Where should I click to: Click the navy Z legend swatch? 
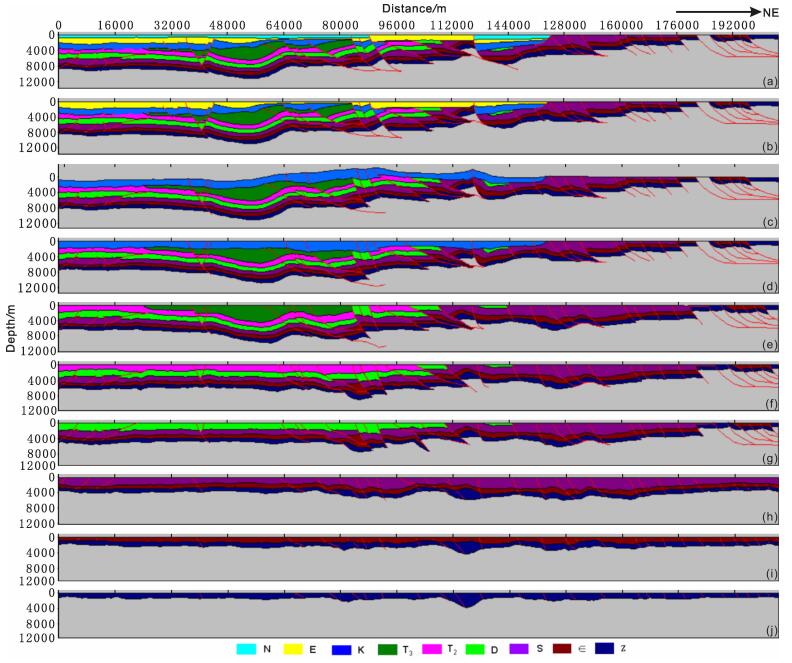606,650
